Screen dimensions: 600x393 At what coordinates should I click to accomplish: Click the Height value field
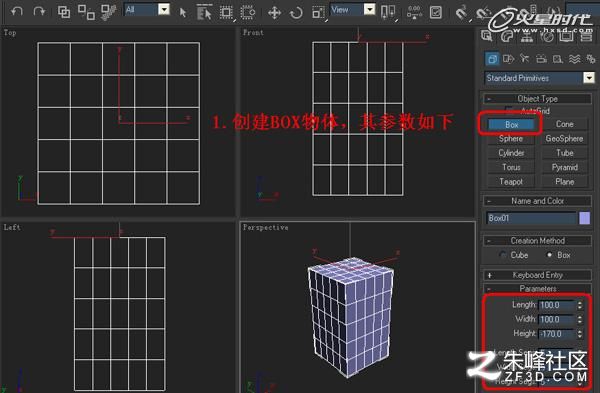pos(557,334)
